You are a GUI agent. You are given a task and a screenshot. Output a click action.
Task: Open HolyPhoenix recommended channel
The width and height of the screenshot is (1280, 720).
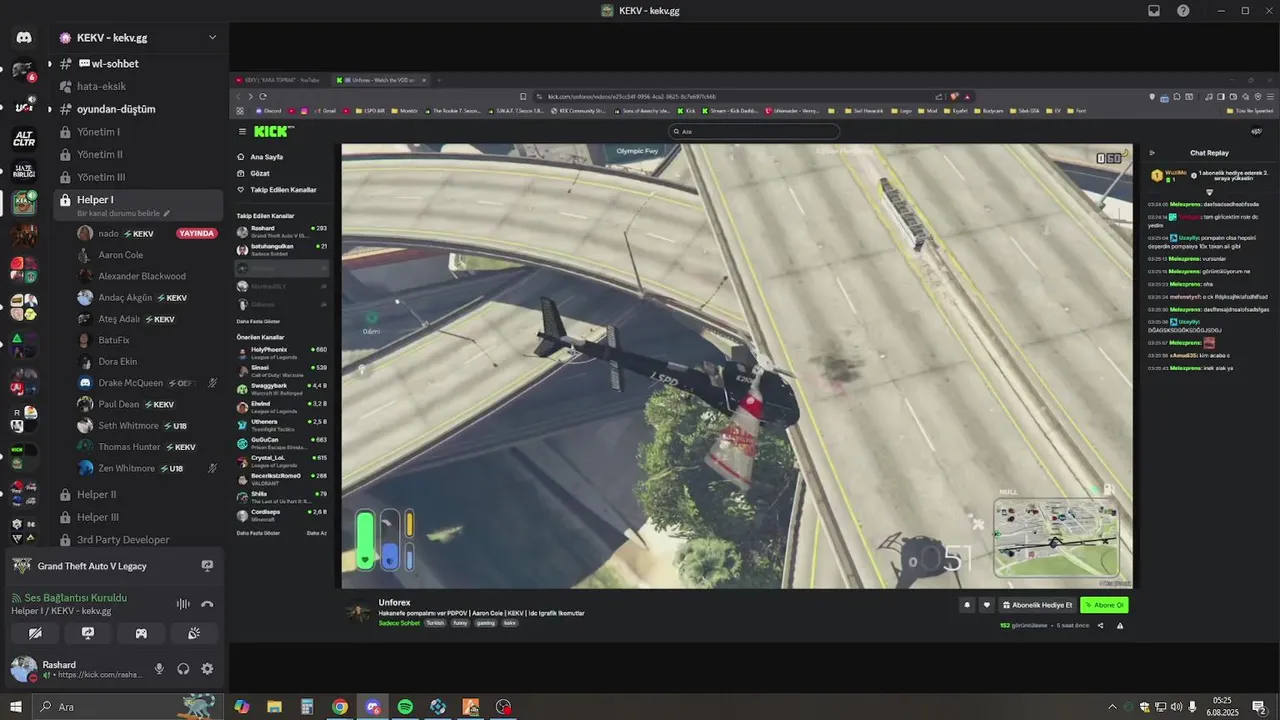tap(282, 353)
